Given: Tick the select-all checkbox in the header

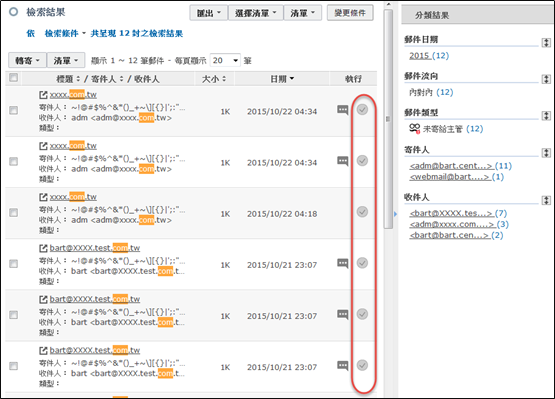Looking at the screenshot, I should [x=13, y=78].
